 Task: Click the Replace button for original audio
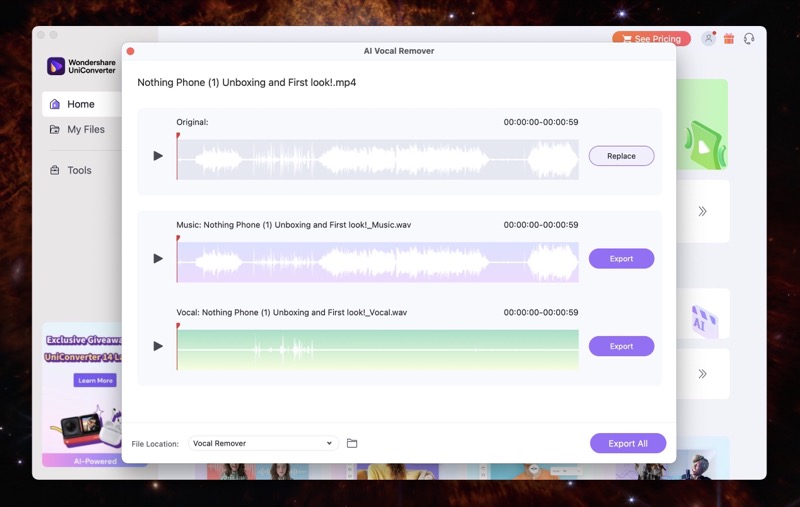click(621, 156)
